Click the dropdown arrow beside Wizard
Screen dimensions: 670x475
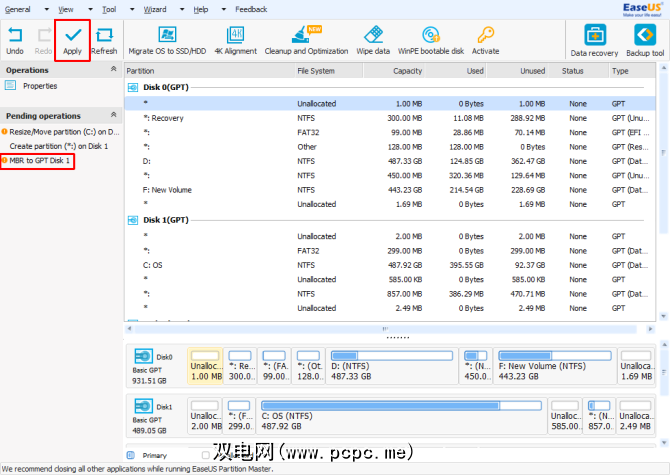tap(182, 9)
